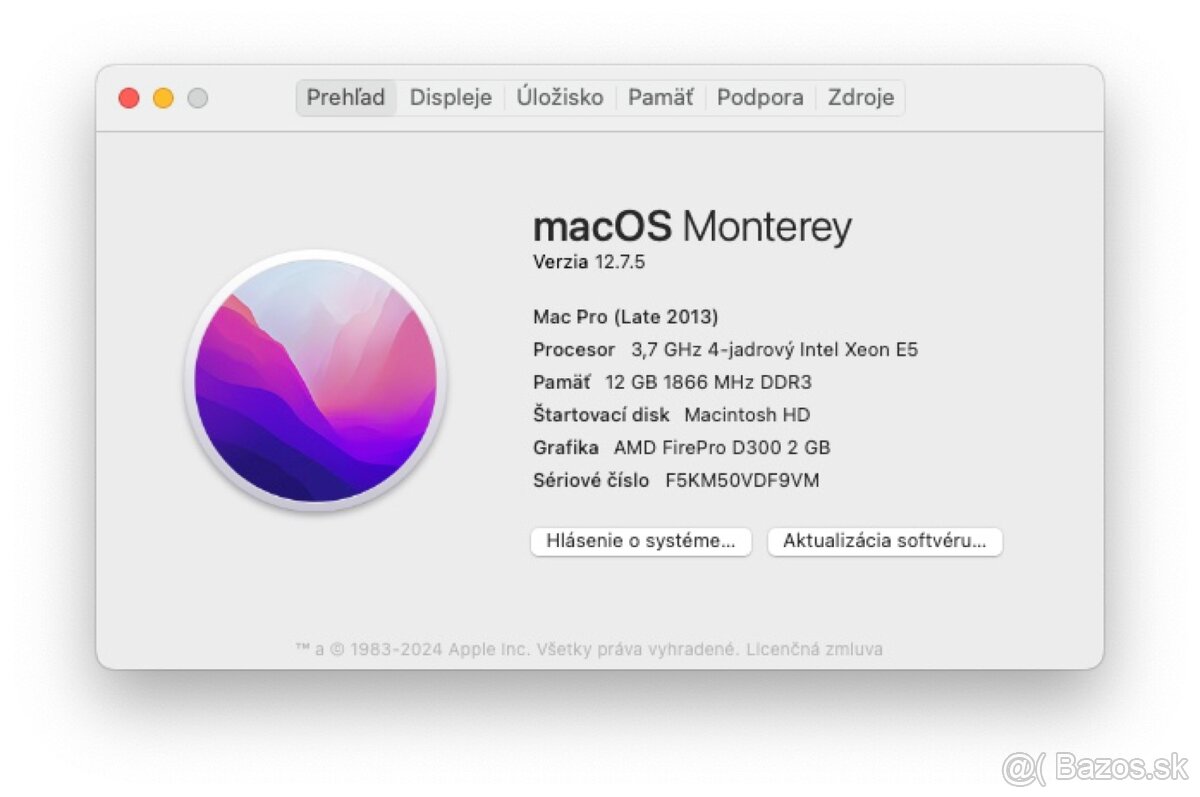
Task: Open the Zdroje tab
Action: [860, 97]
